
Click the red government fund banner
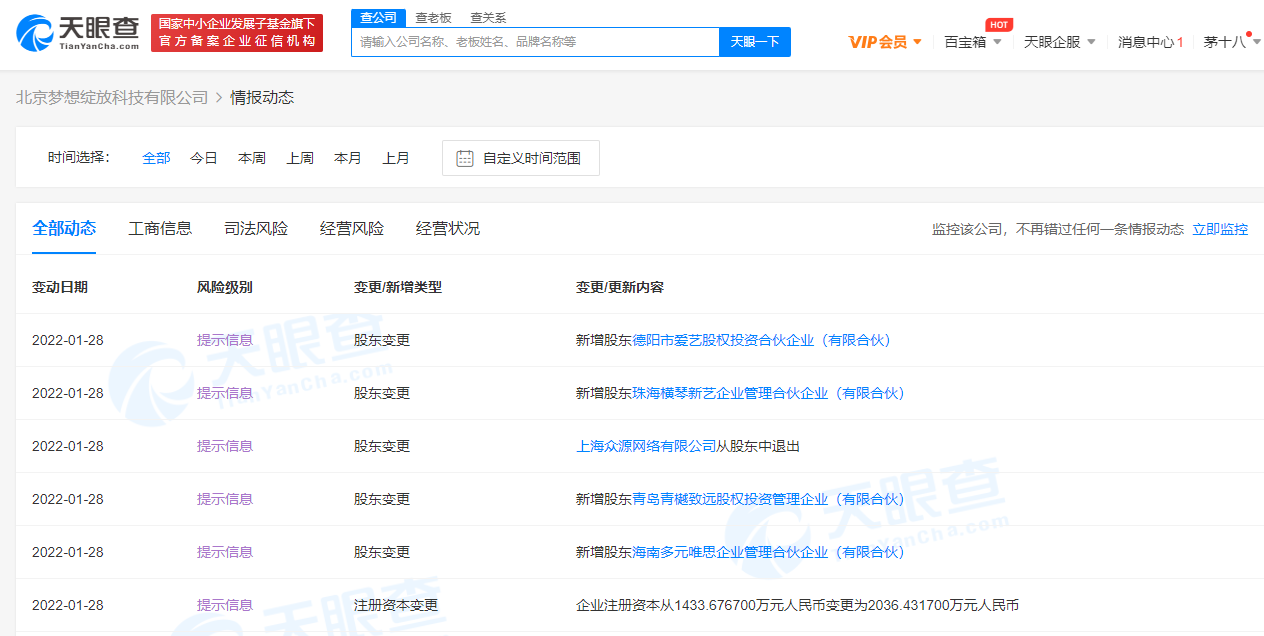tap(237, 33)
